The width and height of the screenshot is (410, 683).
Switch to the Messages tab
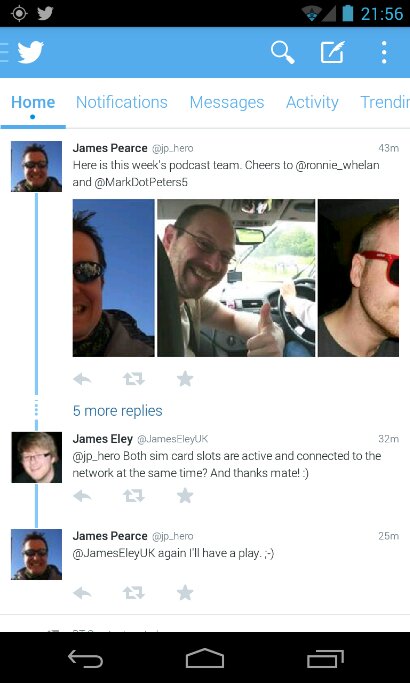(x=227, y=102)
